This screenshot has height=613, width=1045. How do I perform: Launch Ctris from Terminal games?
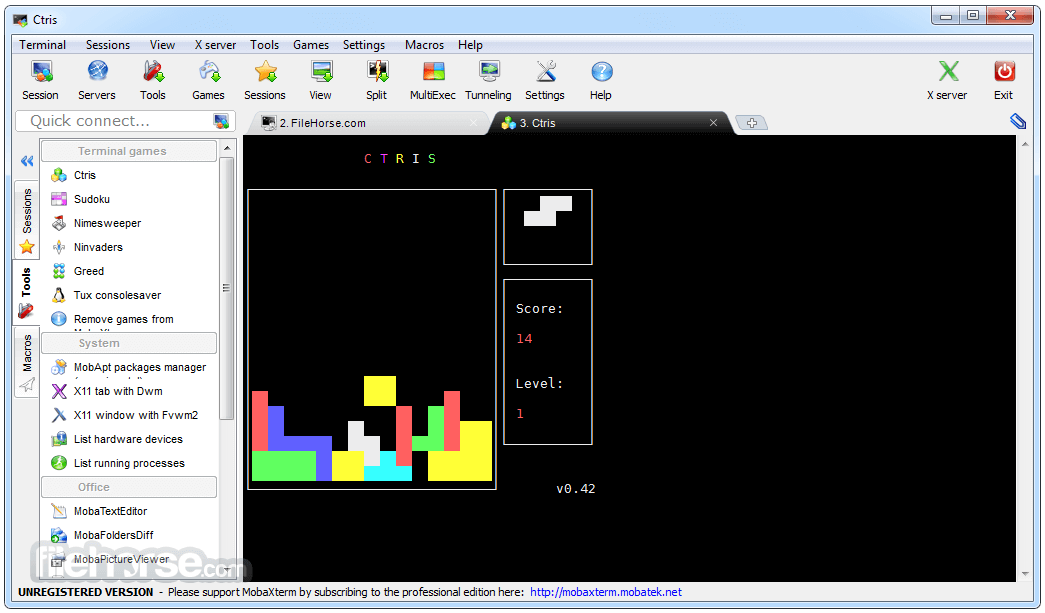point(85,175)
